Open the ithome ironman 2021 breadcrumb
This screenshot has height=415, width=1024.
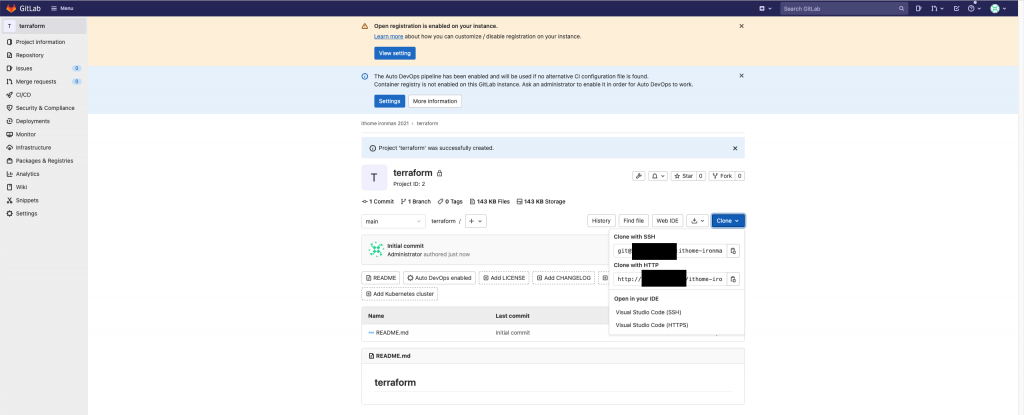(385, 124)
